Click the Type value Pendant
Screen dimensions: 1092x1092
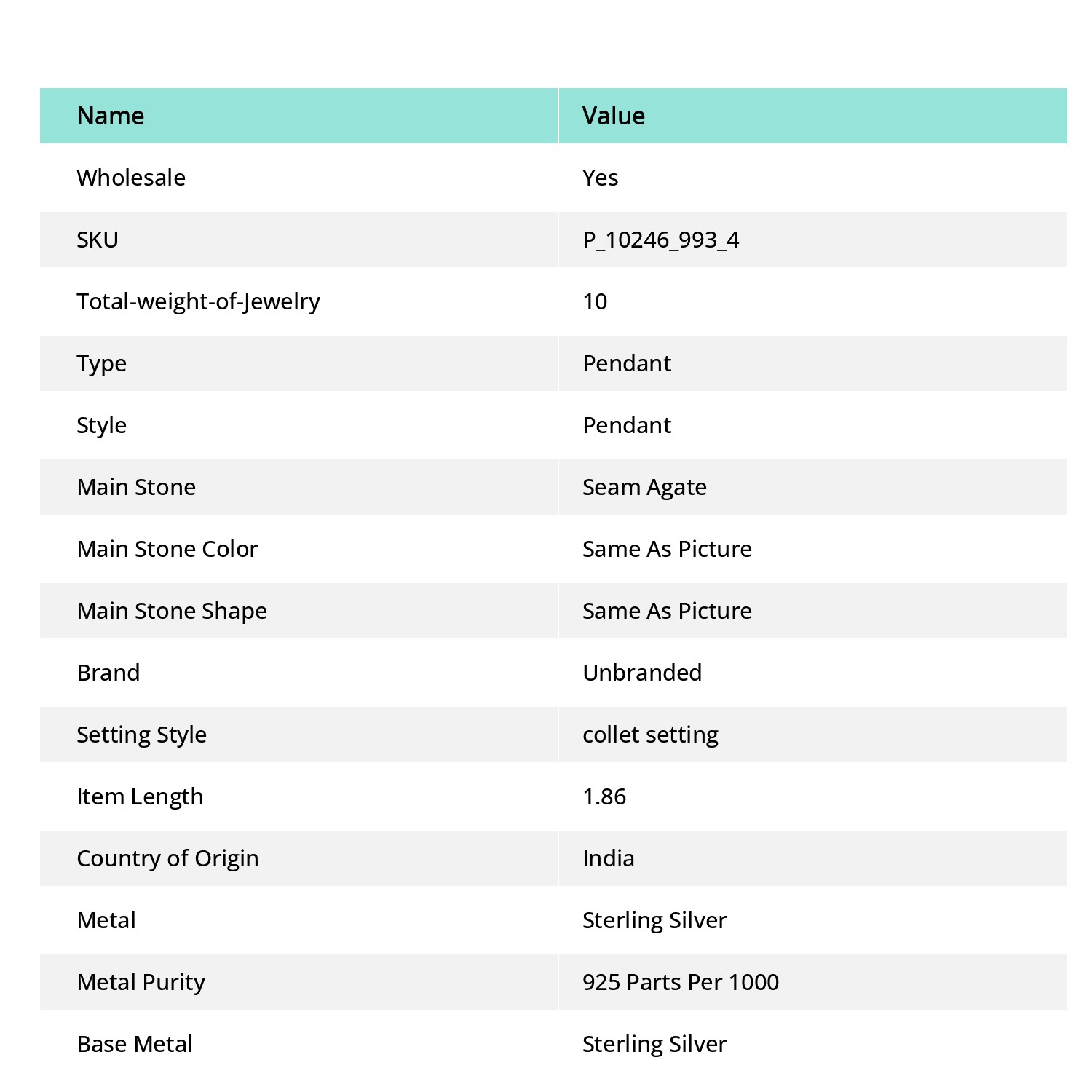point(627,363)
